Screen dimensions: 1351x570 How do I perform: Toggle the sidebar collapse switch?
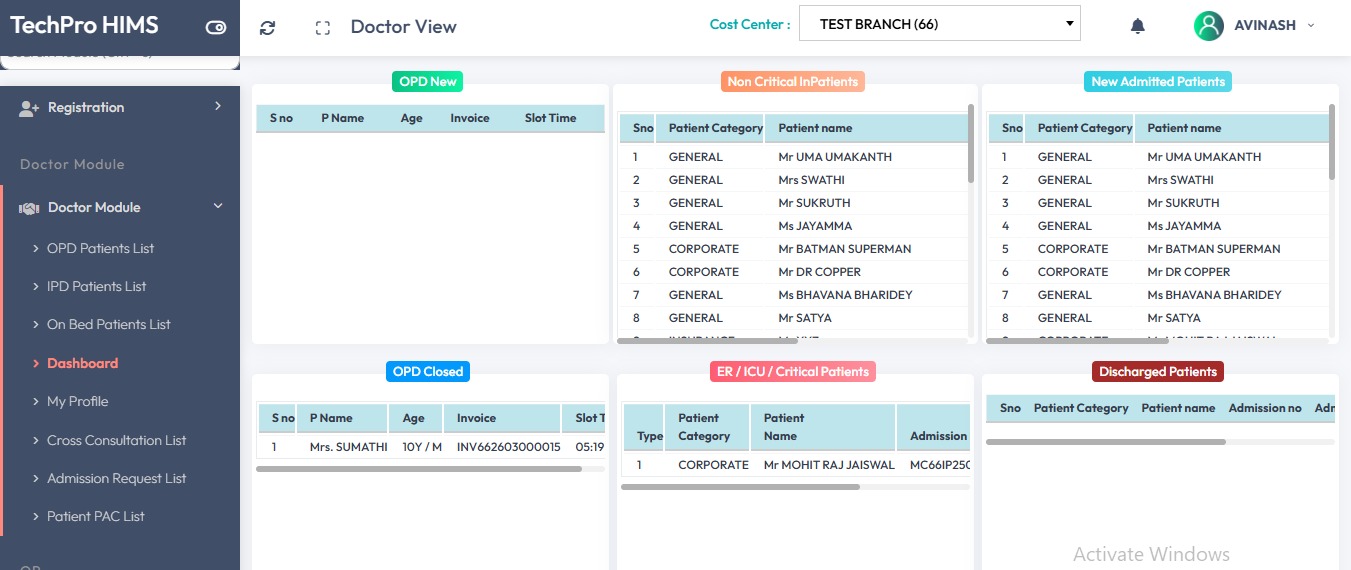tap(216, 28)
